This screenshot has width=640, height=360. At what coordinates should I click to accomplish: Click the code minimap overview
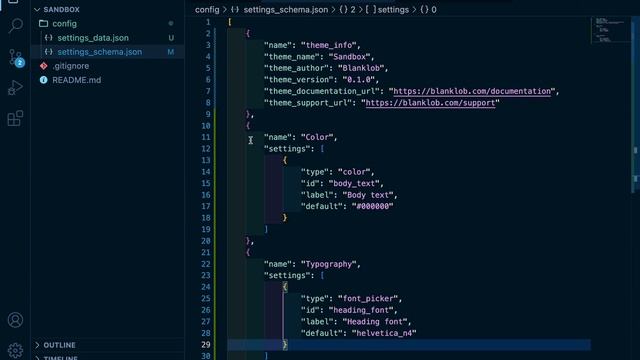click(610, 29)
